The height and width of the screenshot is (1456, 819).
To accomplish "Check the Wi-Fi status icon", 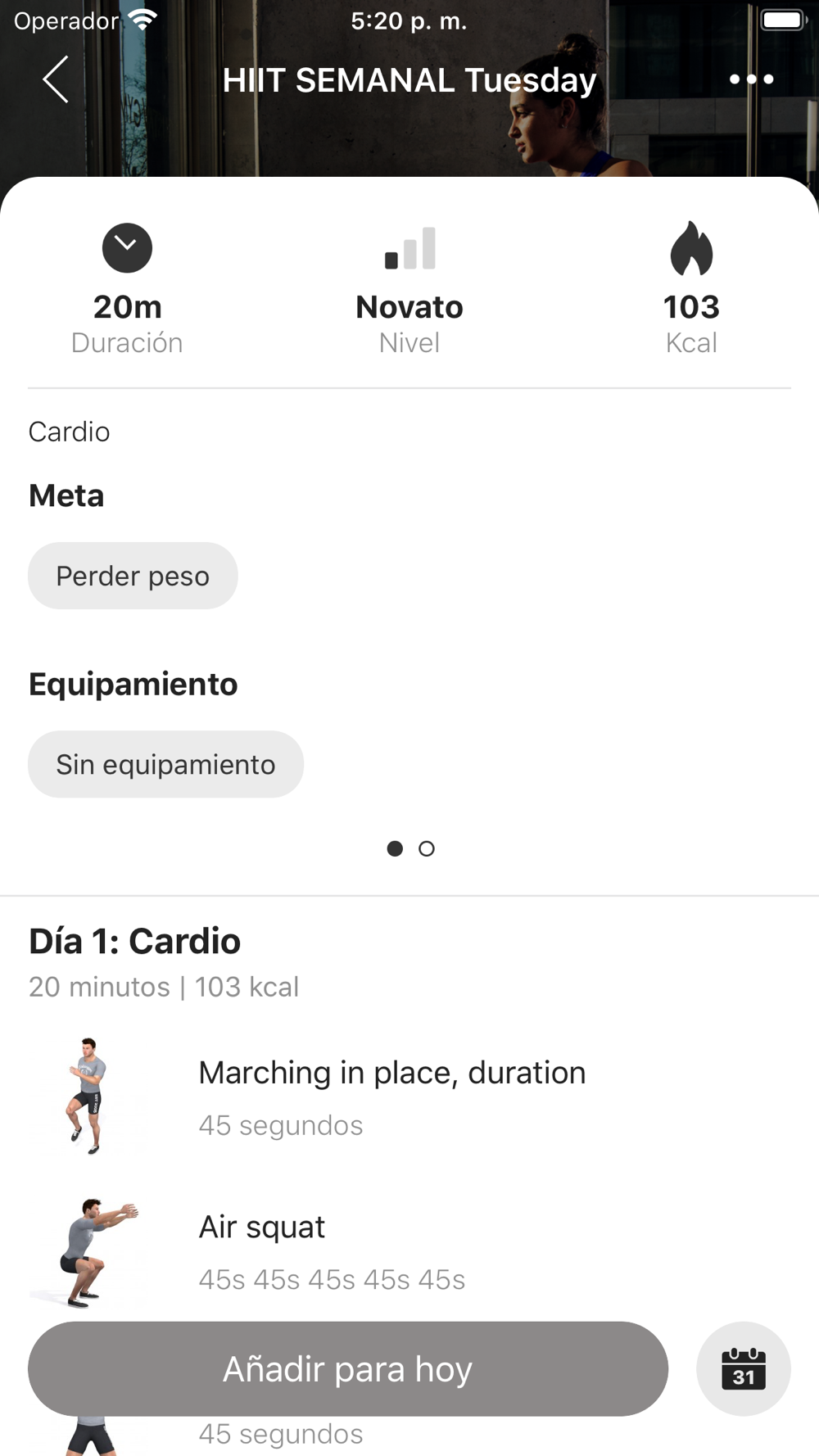I will (x=143, y=20).
